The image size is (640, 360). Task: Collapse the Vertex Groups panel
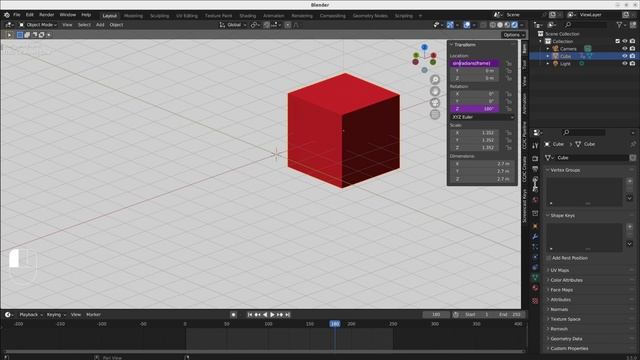[x=565, y=170]
